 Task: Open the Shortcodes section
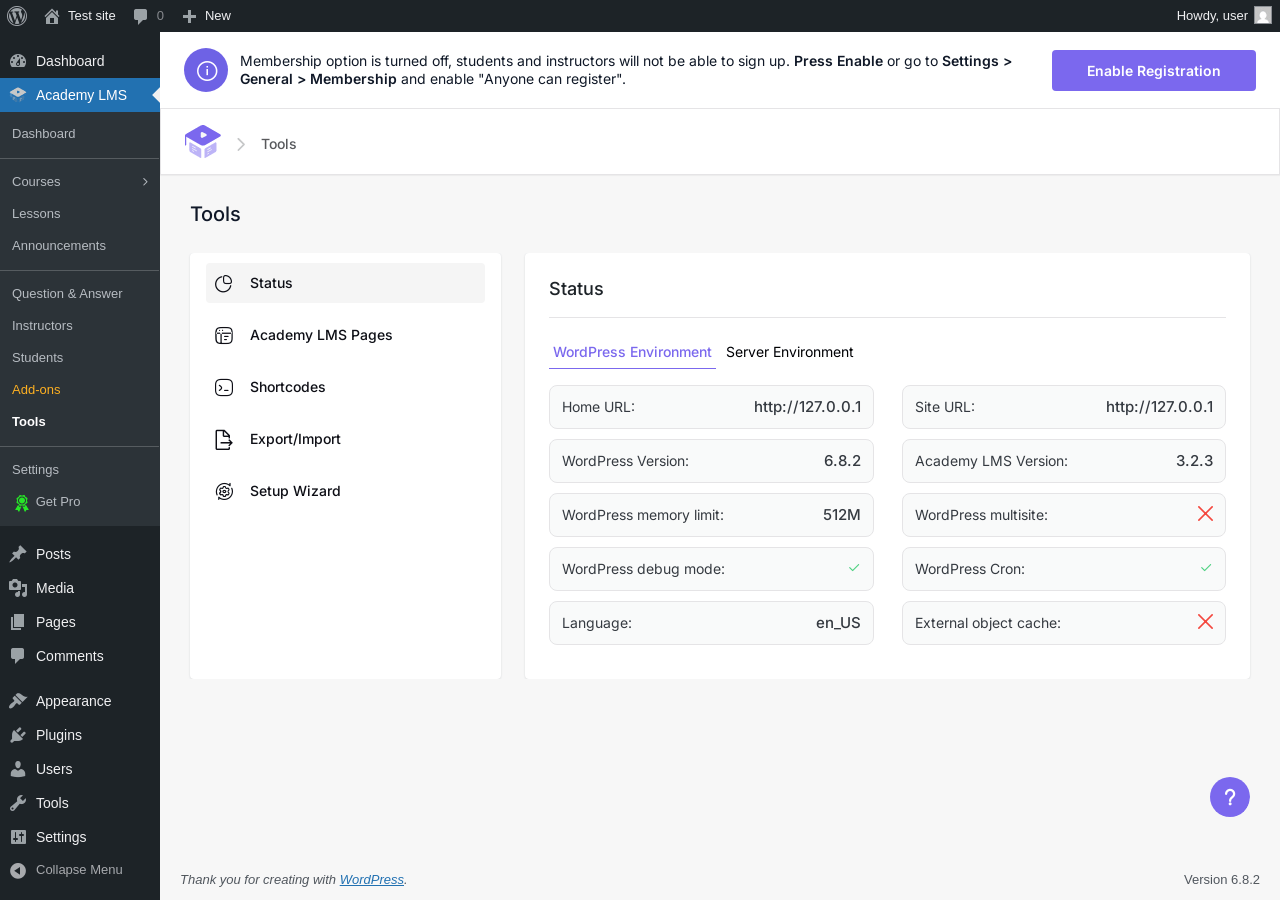coord(345,387)
